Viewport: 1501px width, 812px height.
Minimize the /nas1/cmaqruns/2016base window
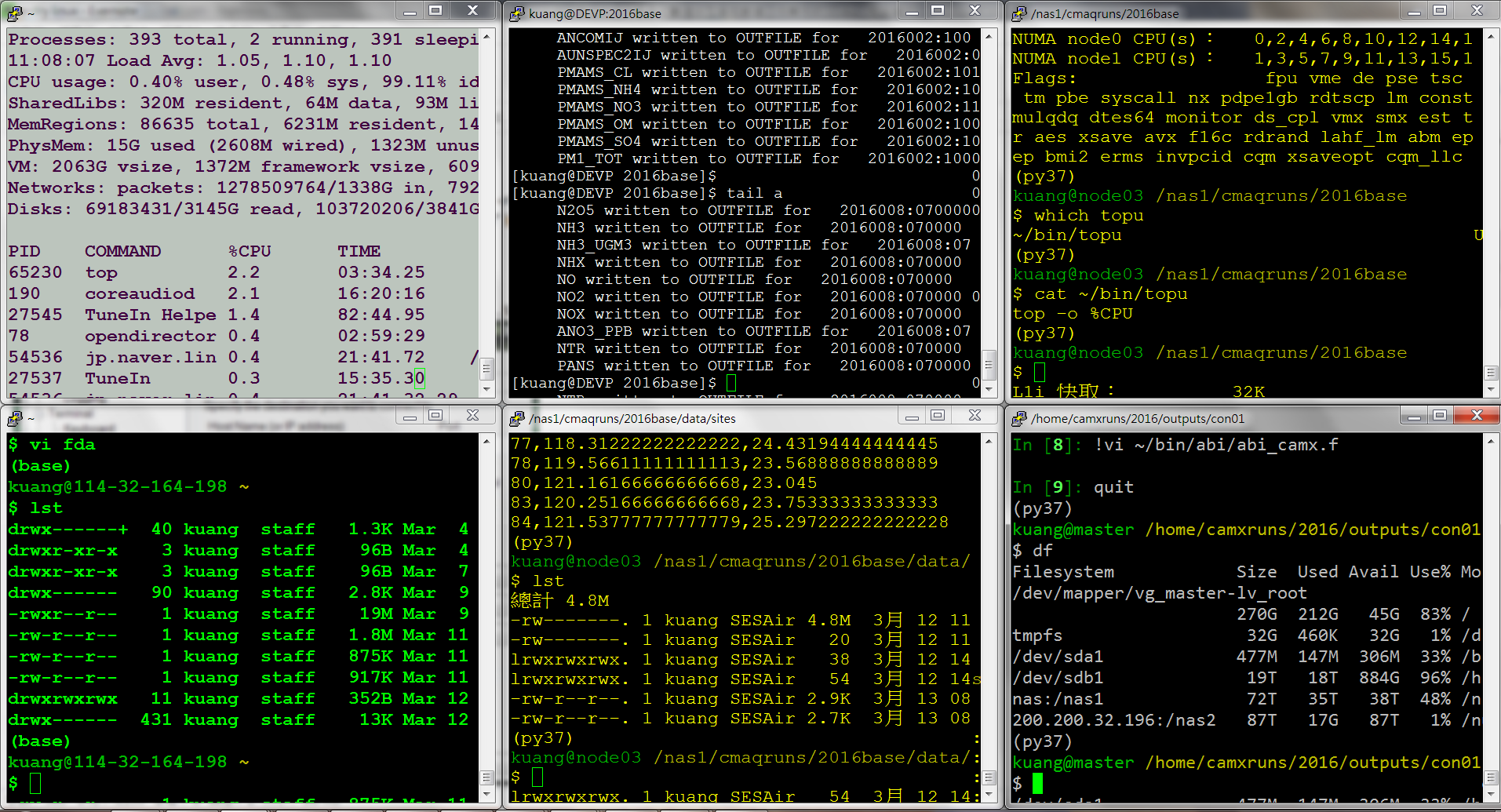click(1413, 10)
